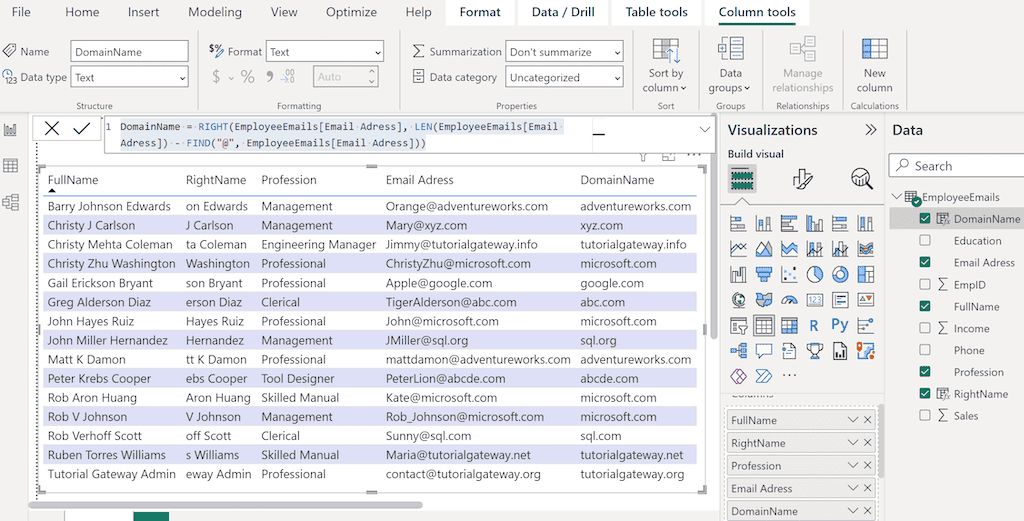Image resolution: width=1024 pixels, height=521 pixels.
Task: Select the Q&A speech bubble visual
Action: [x=763, y=351]
